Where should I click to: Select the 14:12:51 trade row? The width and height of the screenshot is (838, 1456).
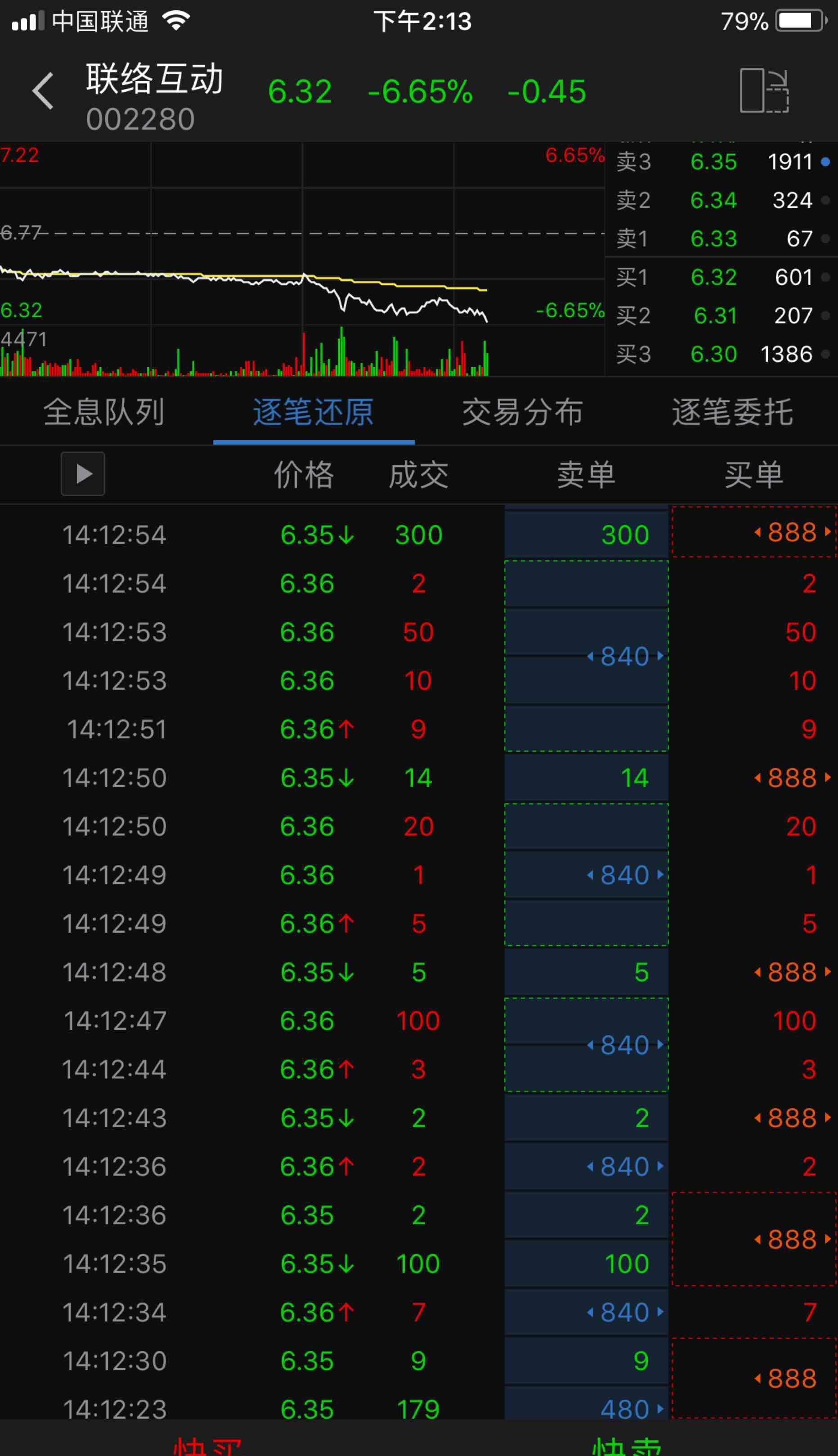point(419,729)
